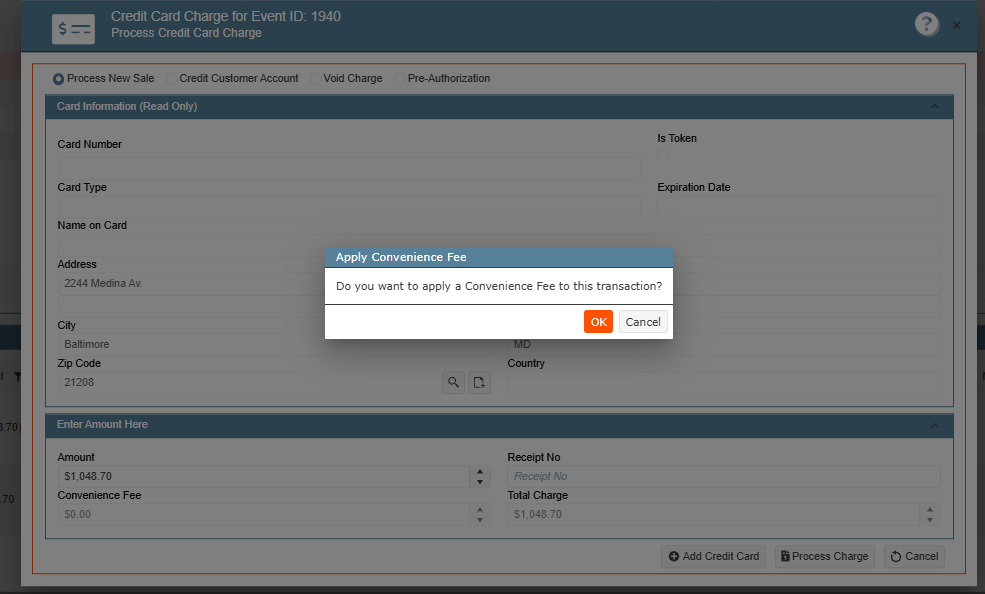Collapse the Card Information section
Screen dimensions: 985x594
click(935, 107)
